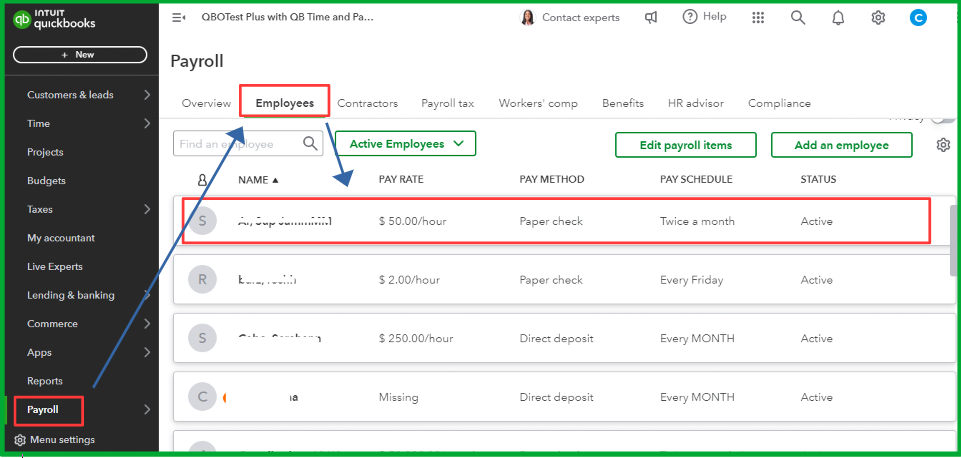Click the magnifier in Find an employee
The height and width of the screenshot is (458, 961).
pos(311,143)
